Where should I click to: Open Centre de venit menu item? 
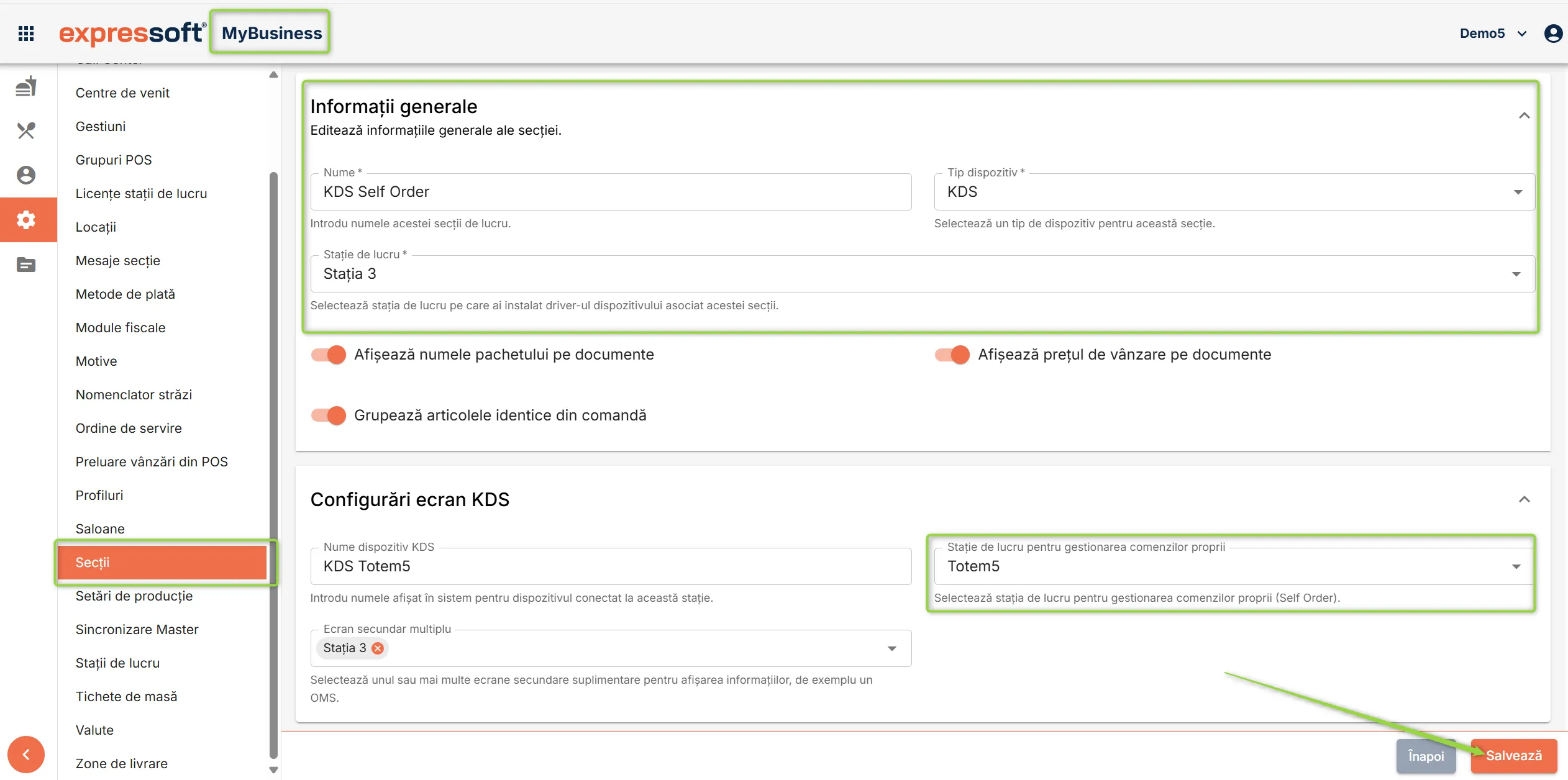pos(122,93)
